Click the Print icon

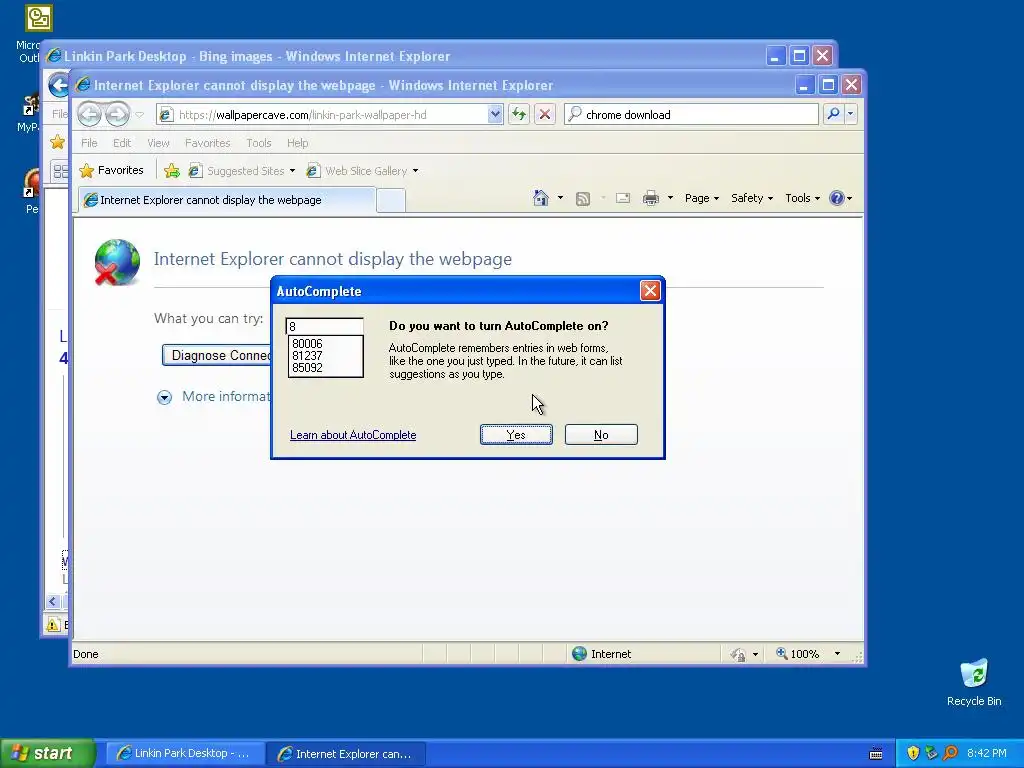click(651, 198)
